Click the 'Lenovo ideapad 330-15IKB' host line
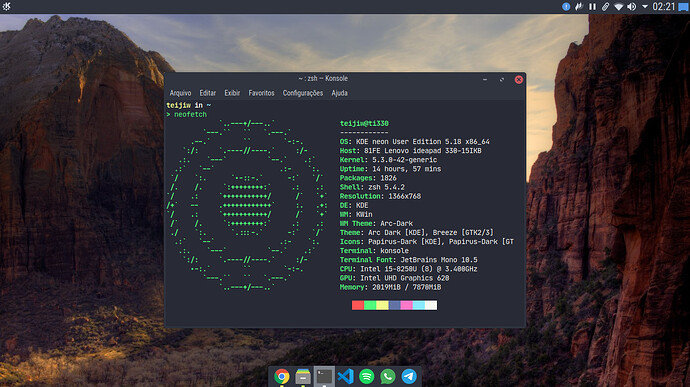This screenshot has width=690, height=387. (x=411, y=151)
